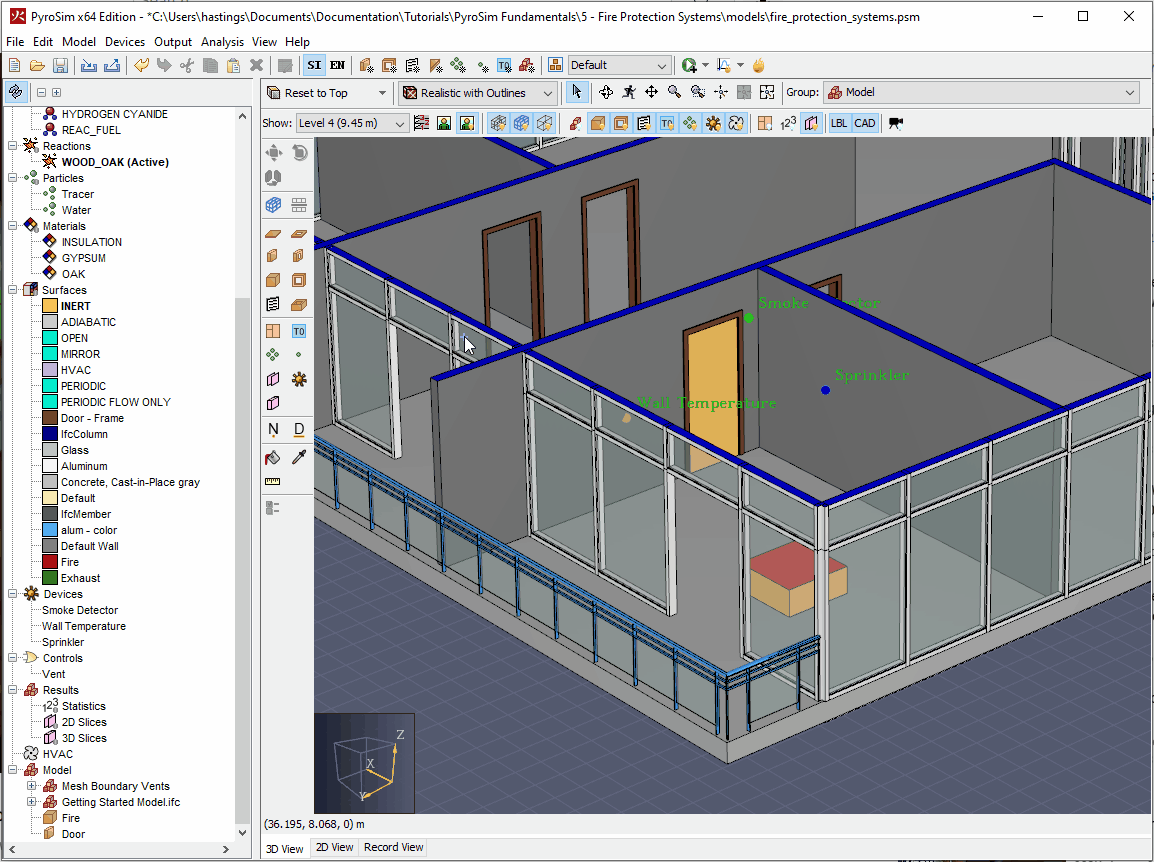Select the 2D Slices results item

tap(84, 722)
